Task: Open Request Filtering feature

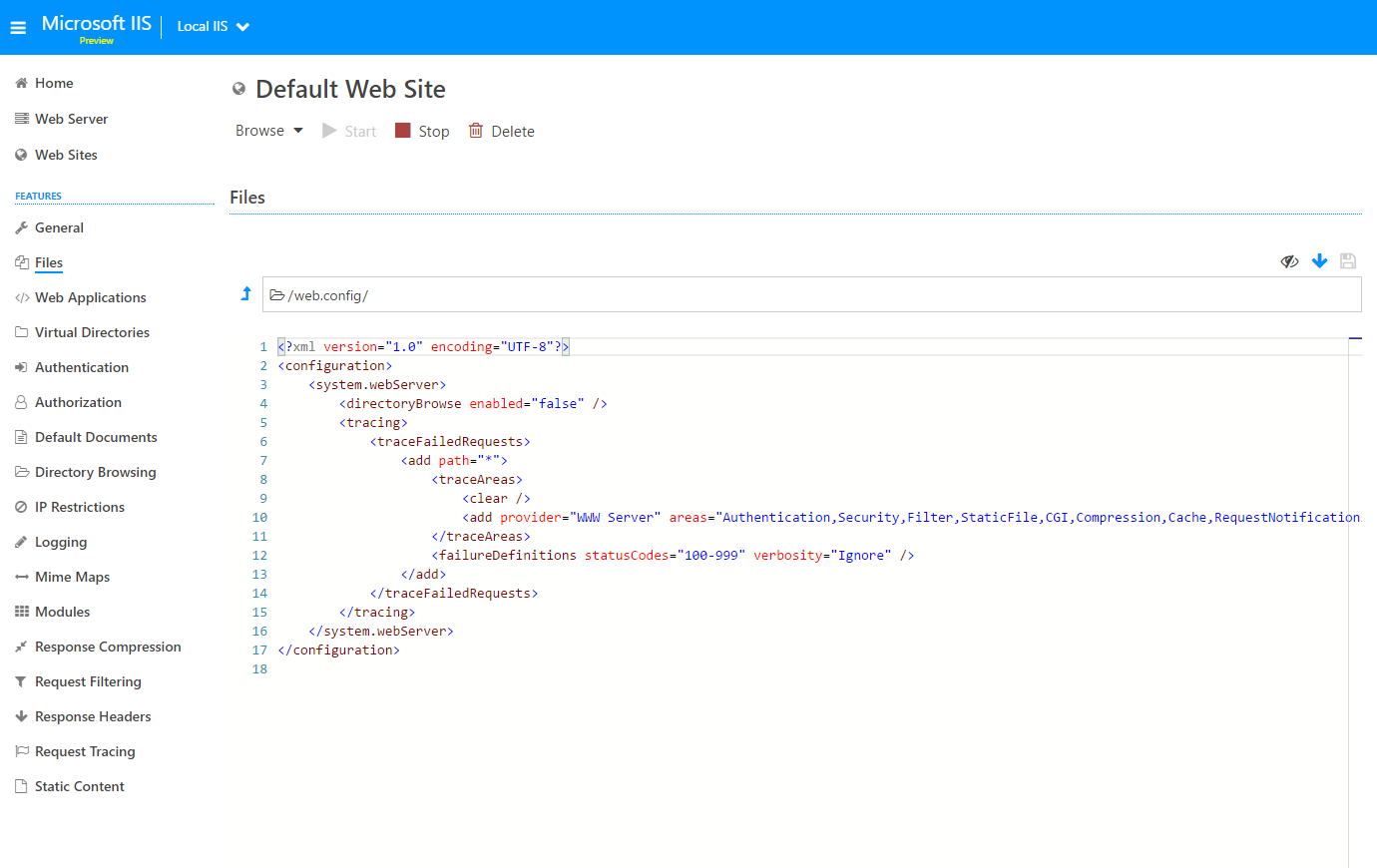Action: 88,681
